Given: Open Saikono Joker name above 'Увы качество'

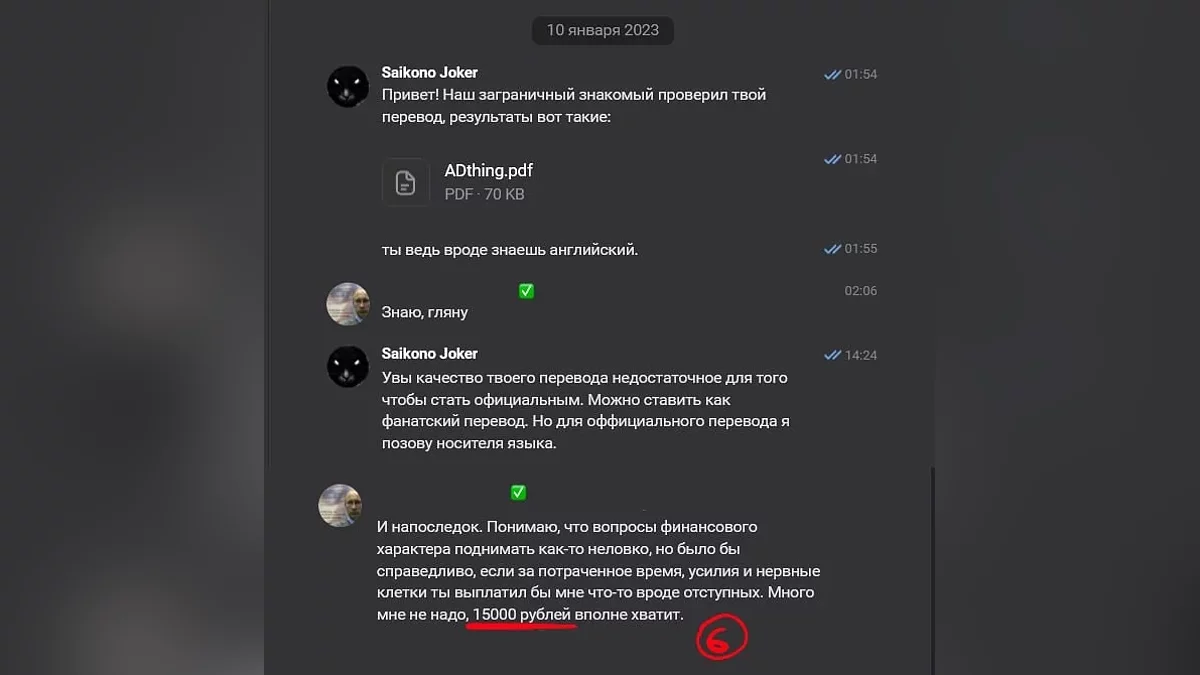Looking at the screenshot, I should [430, 354].
